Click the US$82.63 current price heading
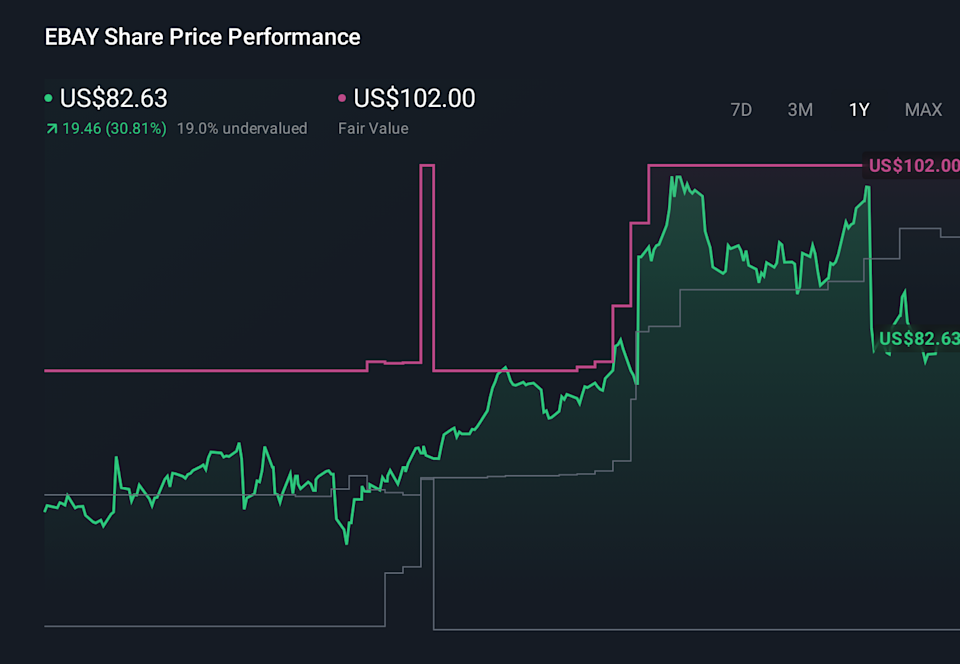This screenshot has height=664, width=960. (x=113, y=99)
